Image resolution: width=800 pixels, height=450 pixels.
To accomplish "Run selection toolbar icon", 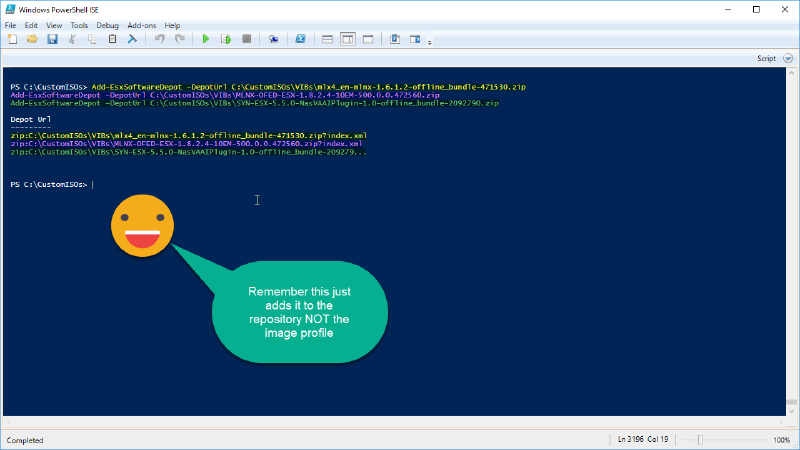I will [226, 39].
